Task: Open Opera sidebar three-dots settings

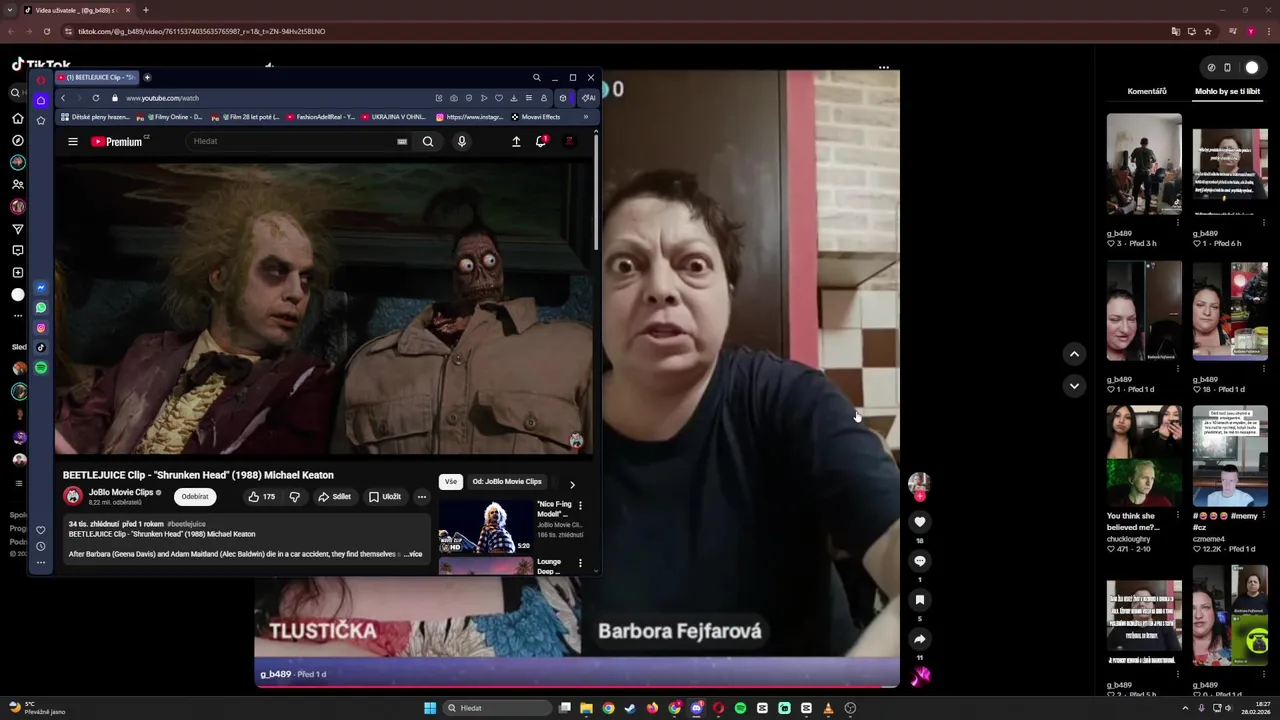Action: point(41,563)
